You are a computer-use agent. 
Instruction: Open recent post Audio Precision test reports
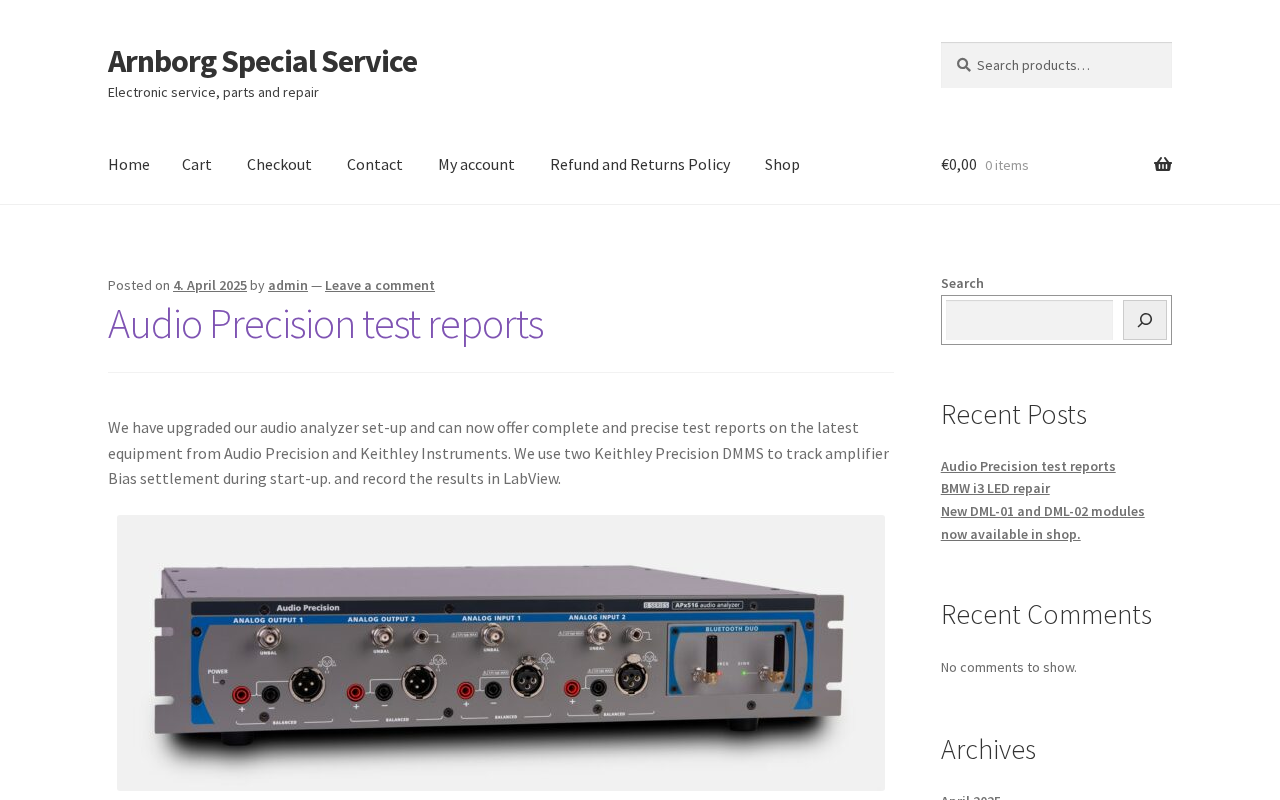1028,466
